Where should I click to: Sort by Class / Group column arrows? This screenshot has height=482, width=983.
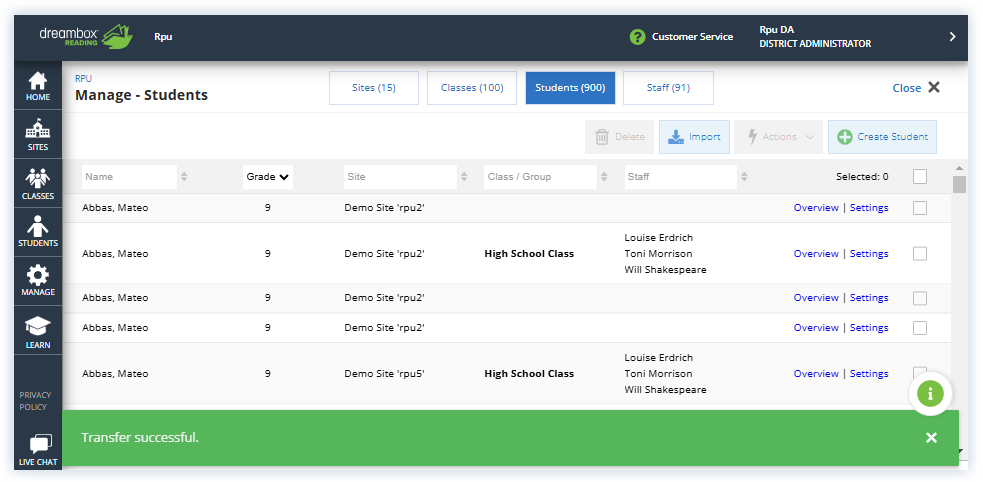click(x=604, y=177)
